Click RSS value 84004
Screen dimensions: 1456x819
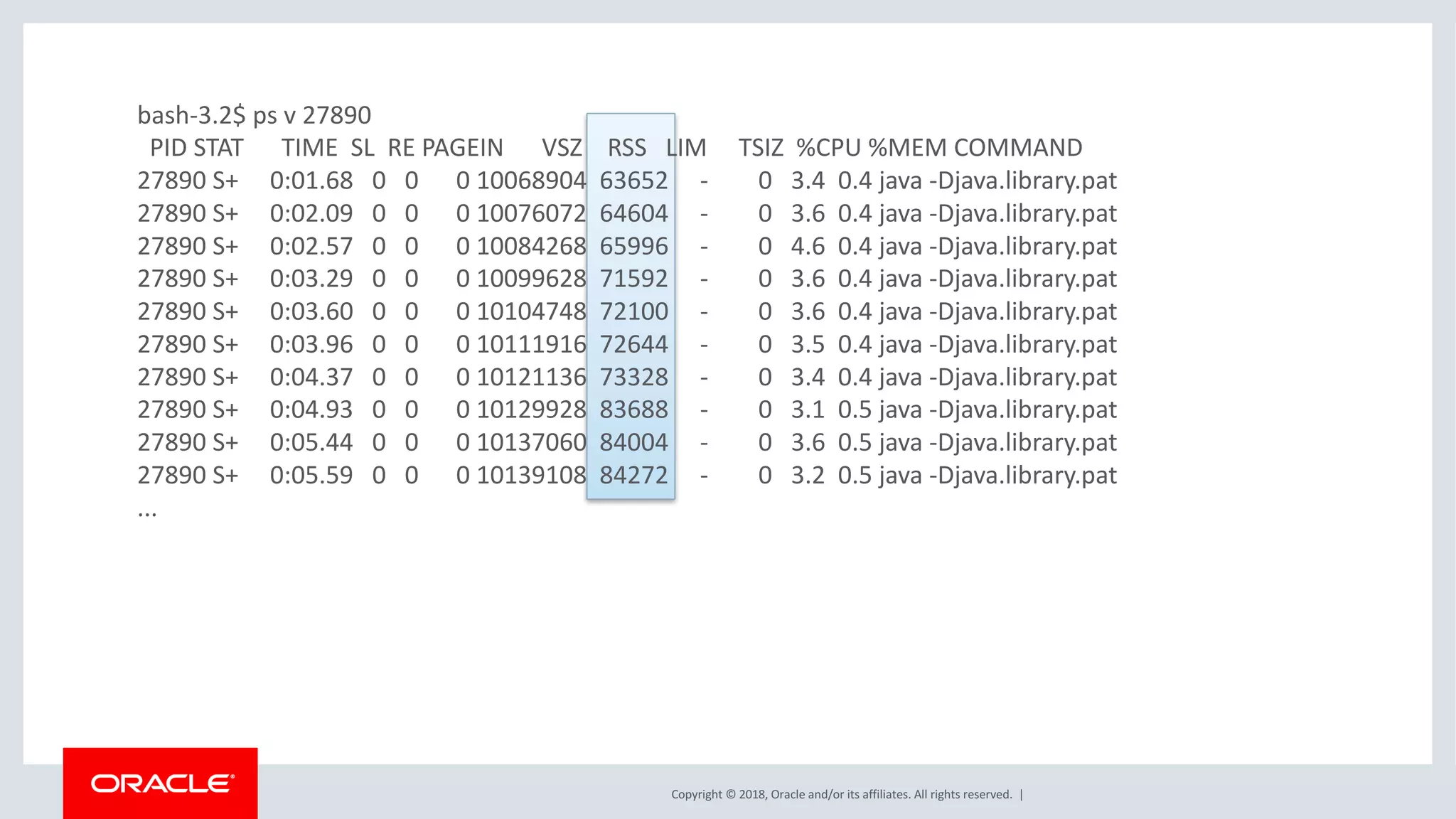click(x=633, y=442)
